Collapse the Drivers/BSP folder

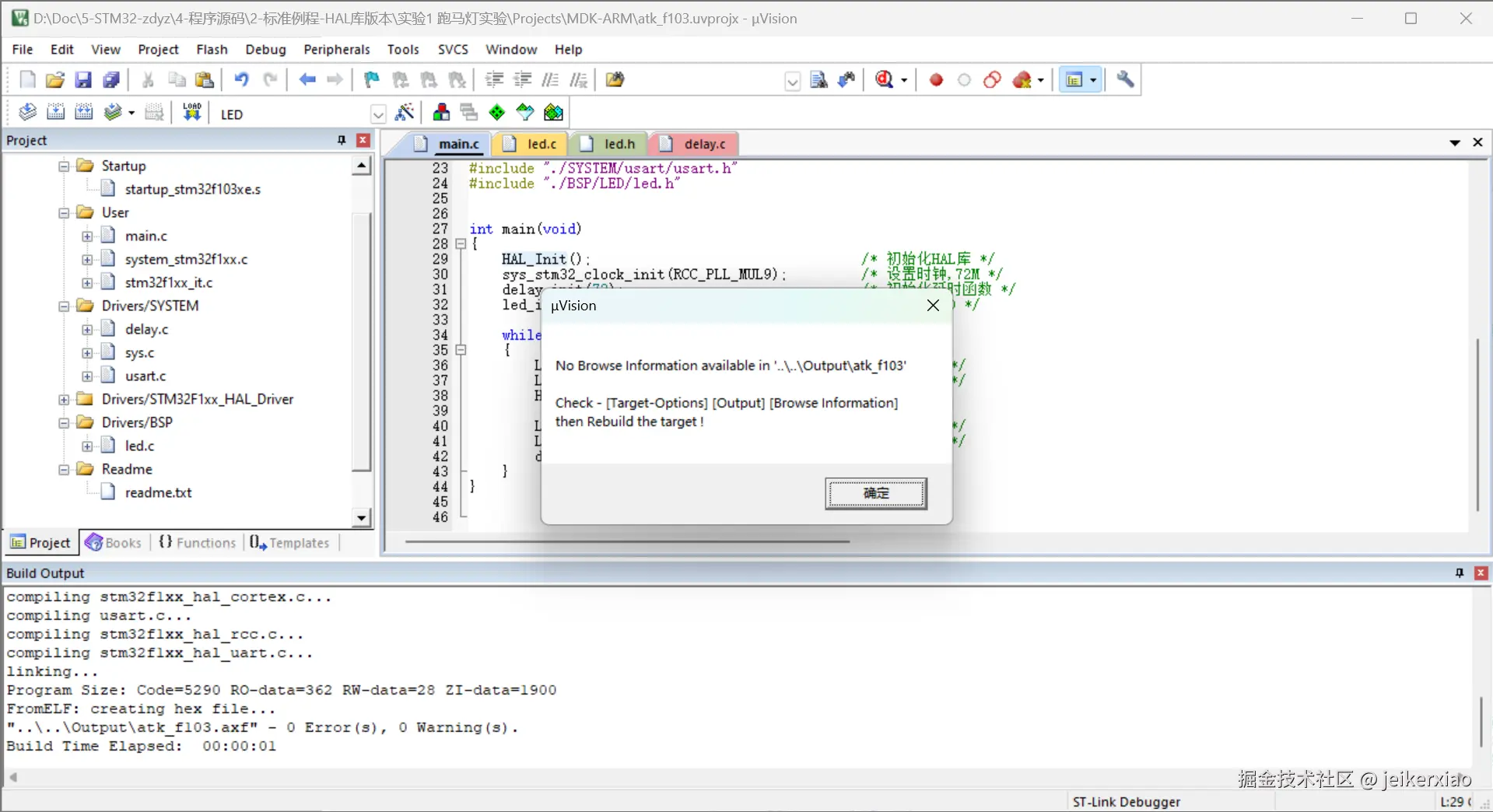65,422
